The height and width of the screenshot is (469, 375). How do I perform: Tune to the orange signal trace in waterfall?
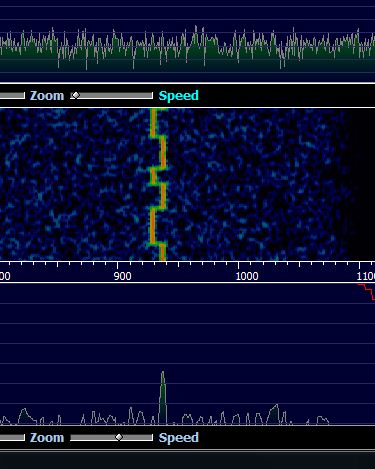click(157, 184)
